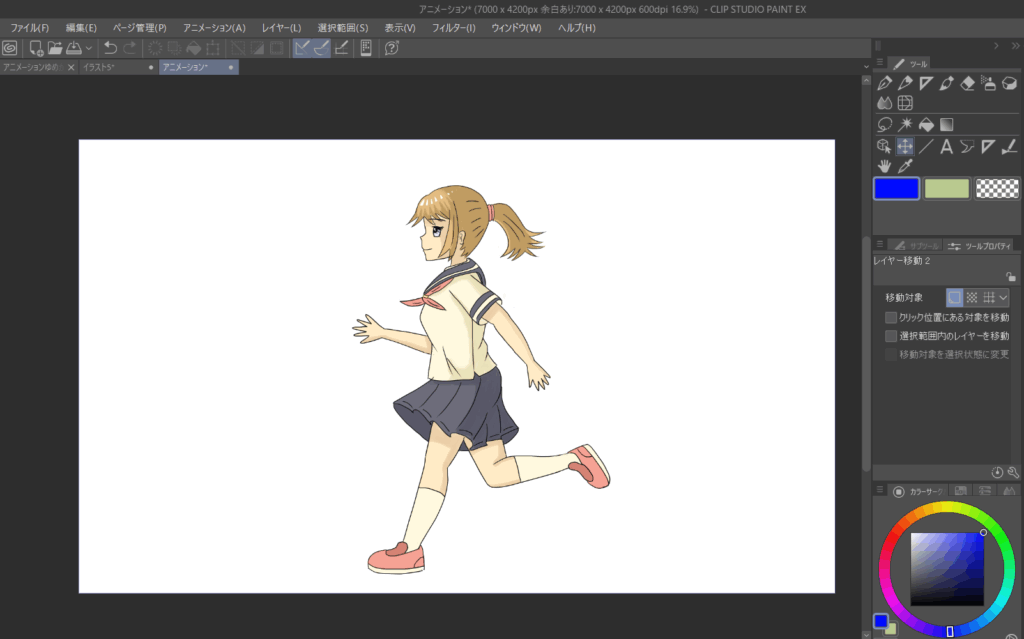This screenshot has height=639, width=1024.
Task: Select the Fill bucket tool
Action: click(x=926, y=125)
